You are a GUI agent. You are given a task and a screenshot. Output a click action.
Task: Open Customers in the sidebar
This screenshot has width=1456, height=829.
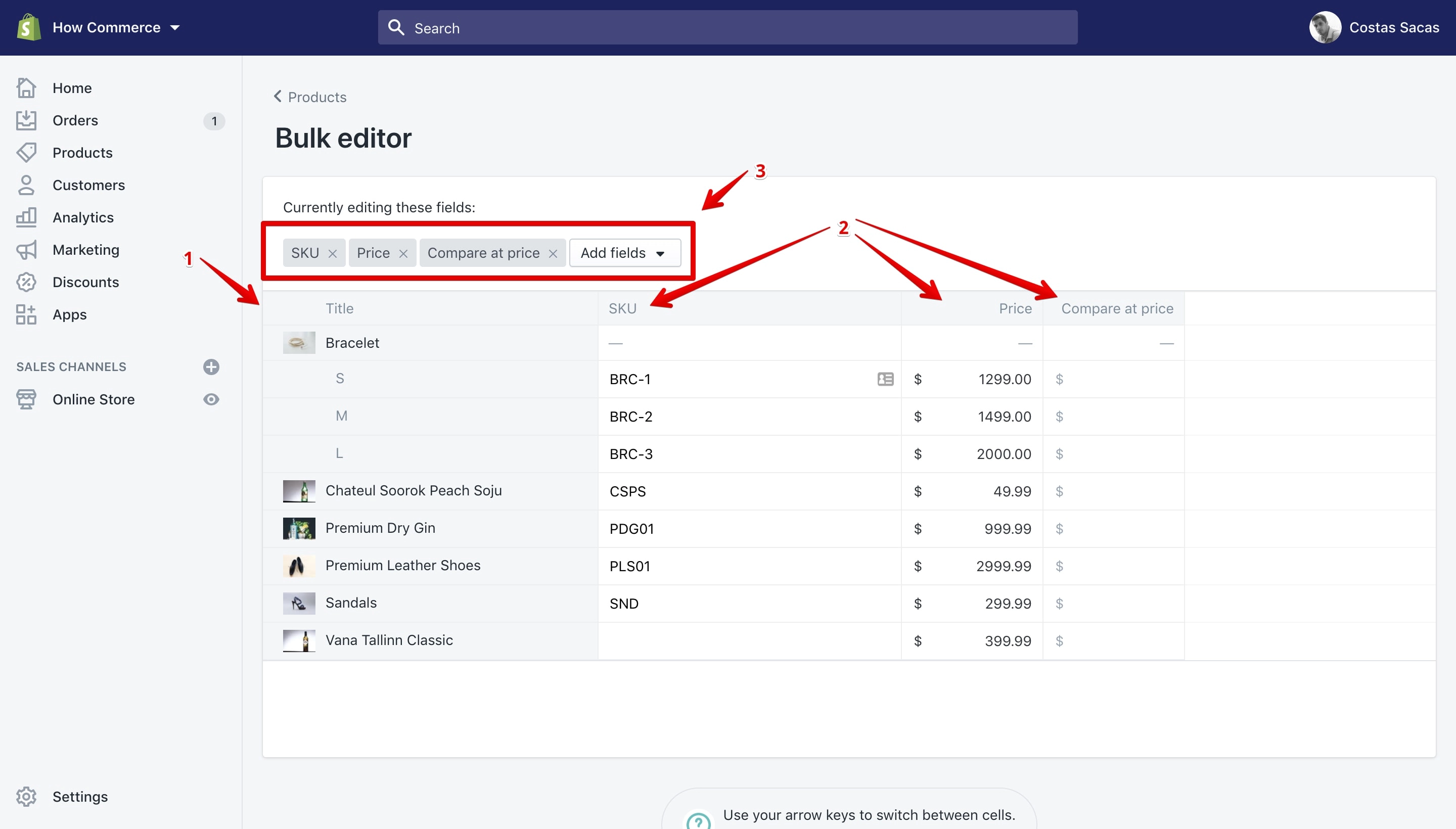88,185
